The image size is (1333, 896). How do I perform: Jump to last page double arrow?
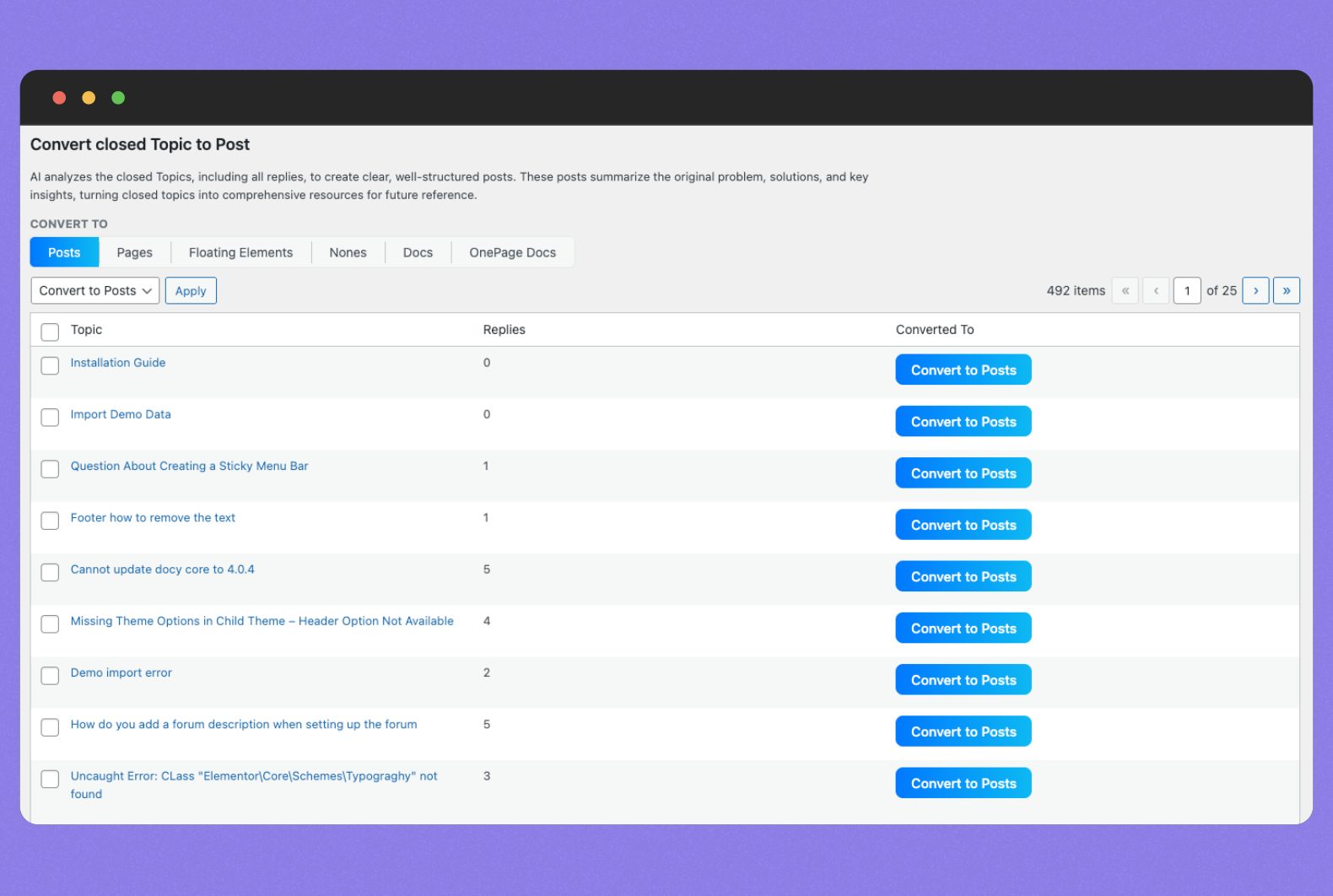click(x=1286, y=290)
